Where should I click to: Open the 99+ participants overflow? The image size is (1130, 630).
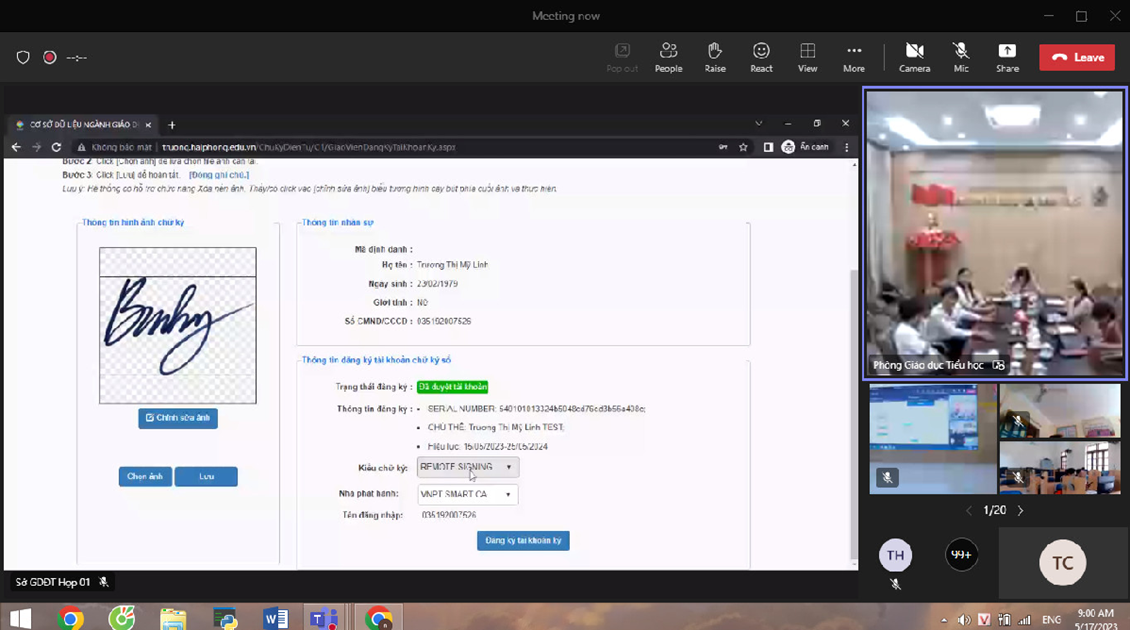click(961, 555)
